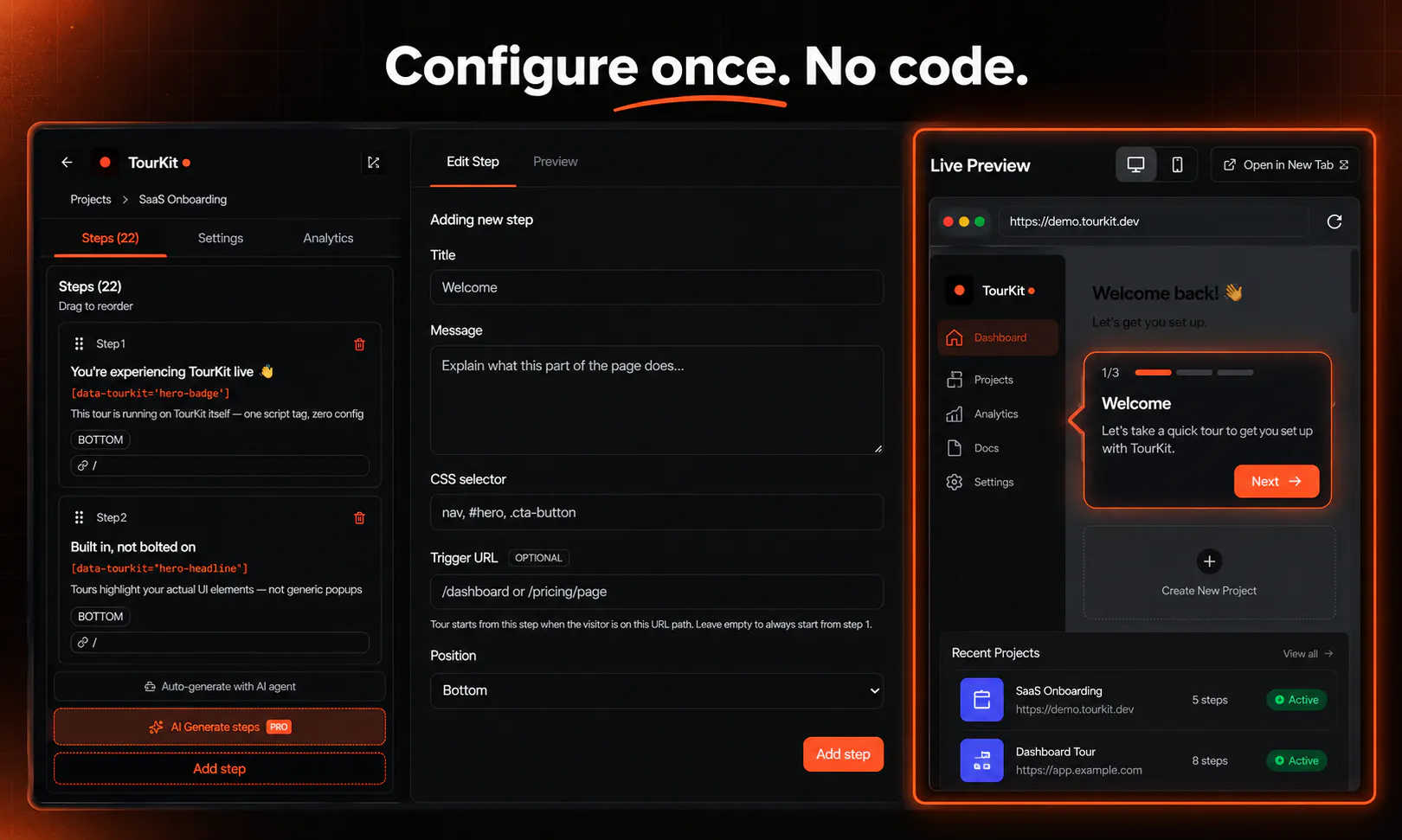1402x840 pixels.
Task: Click the plus icon for Create New Project
Action: click(x=1209, y=561)
